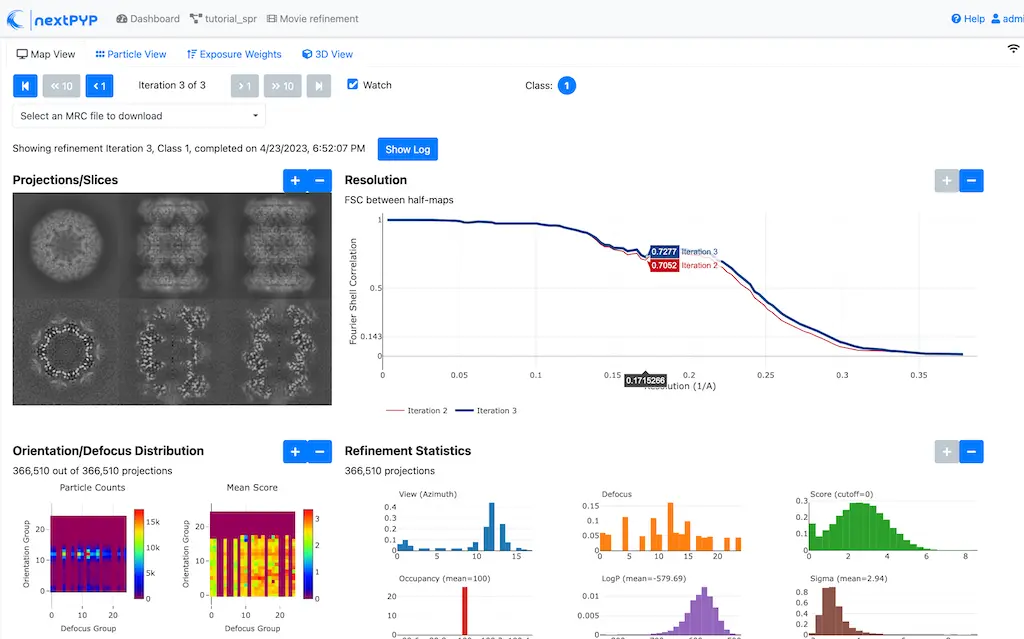Jump to first iteration button
Viewport: 1024px width, 639px height.
[25, 86]
